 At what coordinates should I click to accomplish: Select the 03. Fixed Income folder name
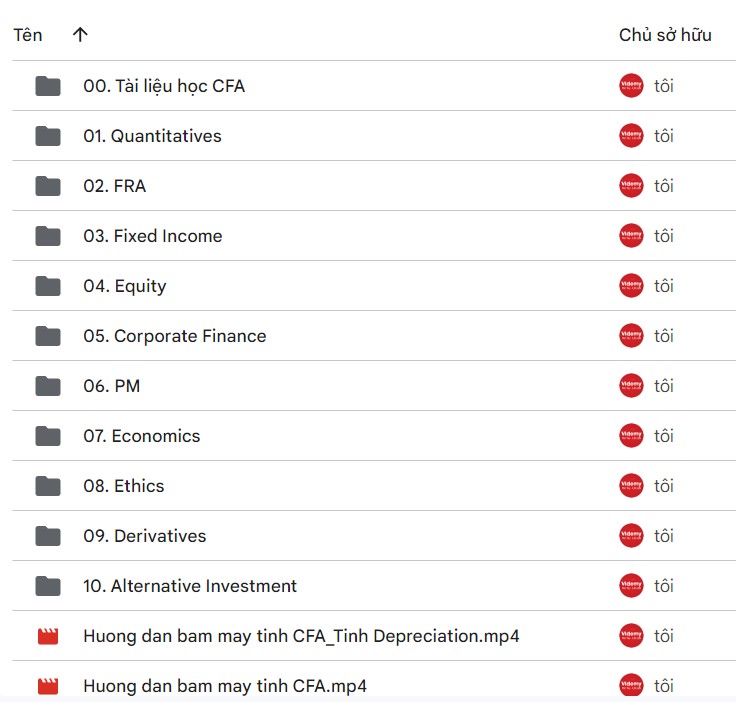point(153,236)
